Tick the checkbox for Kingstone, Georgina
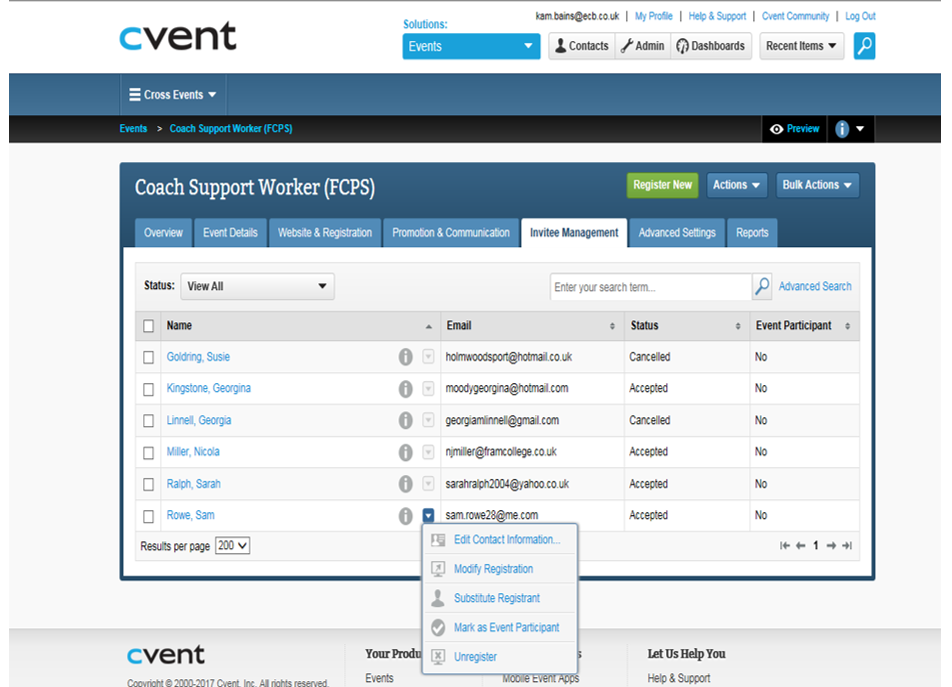Screen dimensions: 952x687 pos(148,389)
